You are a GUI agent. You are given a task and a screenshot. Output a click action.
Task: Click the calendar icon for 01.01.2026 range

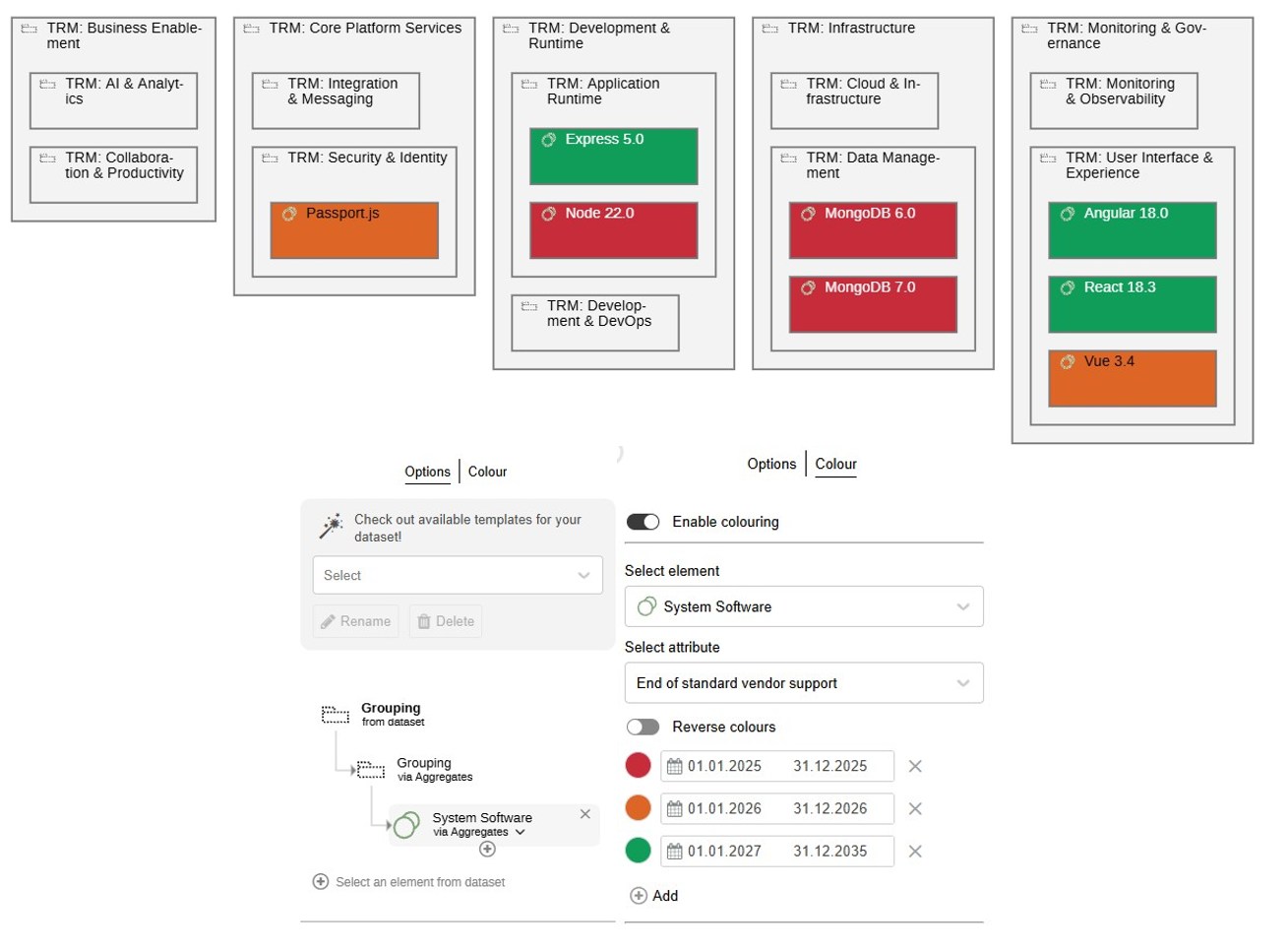pyautogui.click(x=675, y=809)
